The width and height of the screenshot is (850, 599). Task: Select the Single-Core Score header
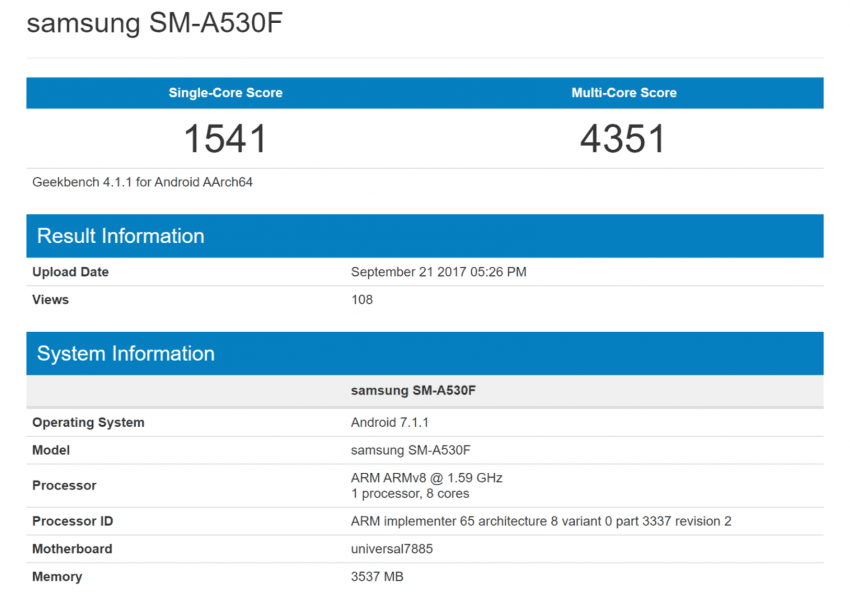(x=226, y=93)
